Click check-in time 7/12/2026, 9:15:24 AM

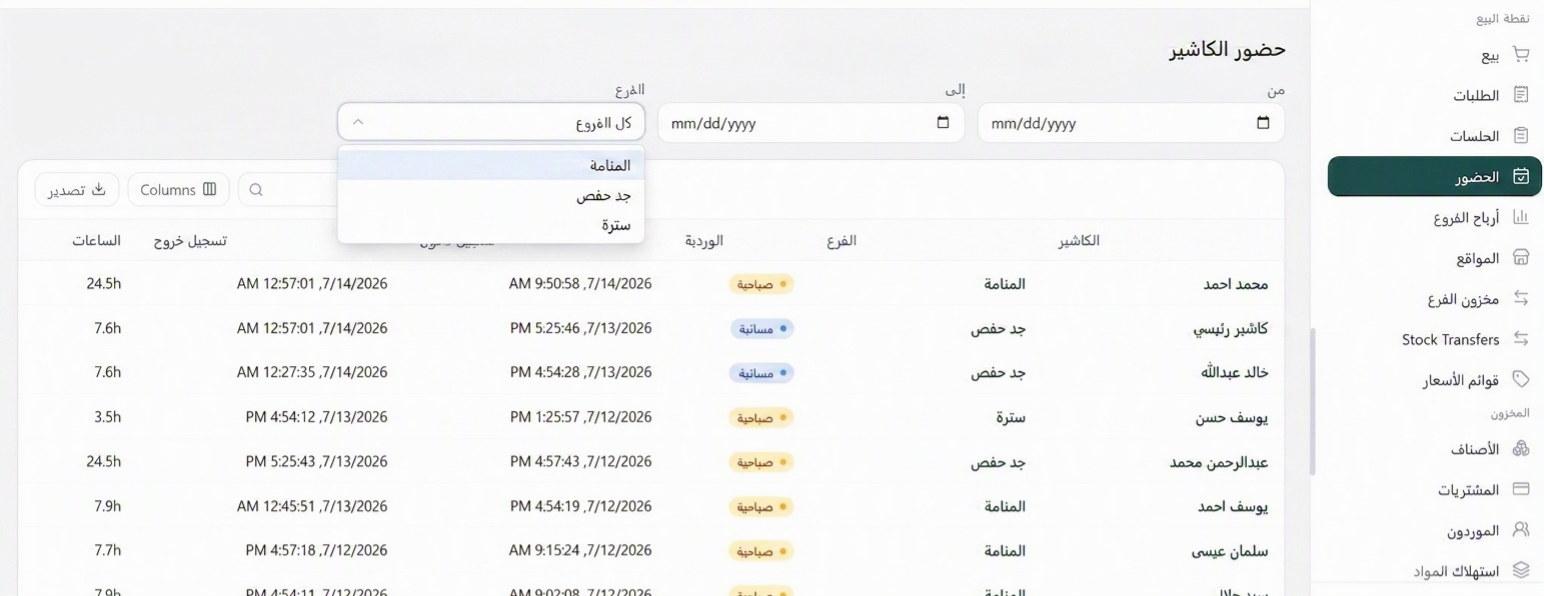(x=580, y=550)
